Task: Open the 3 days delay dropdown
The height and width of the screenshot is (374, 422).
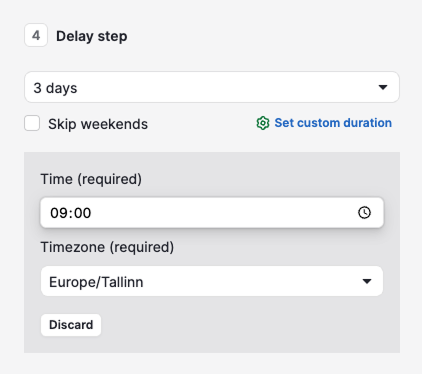Action: point(212,87)
